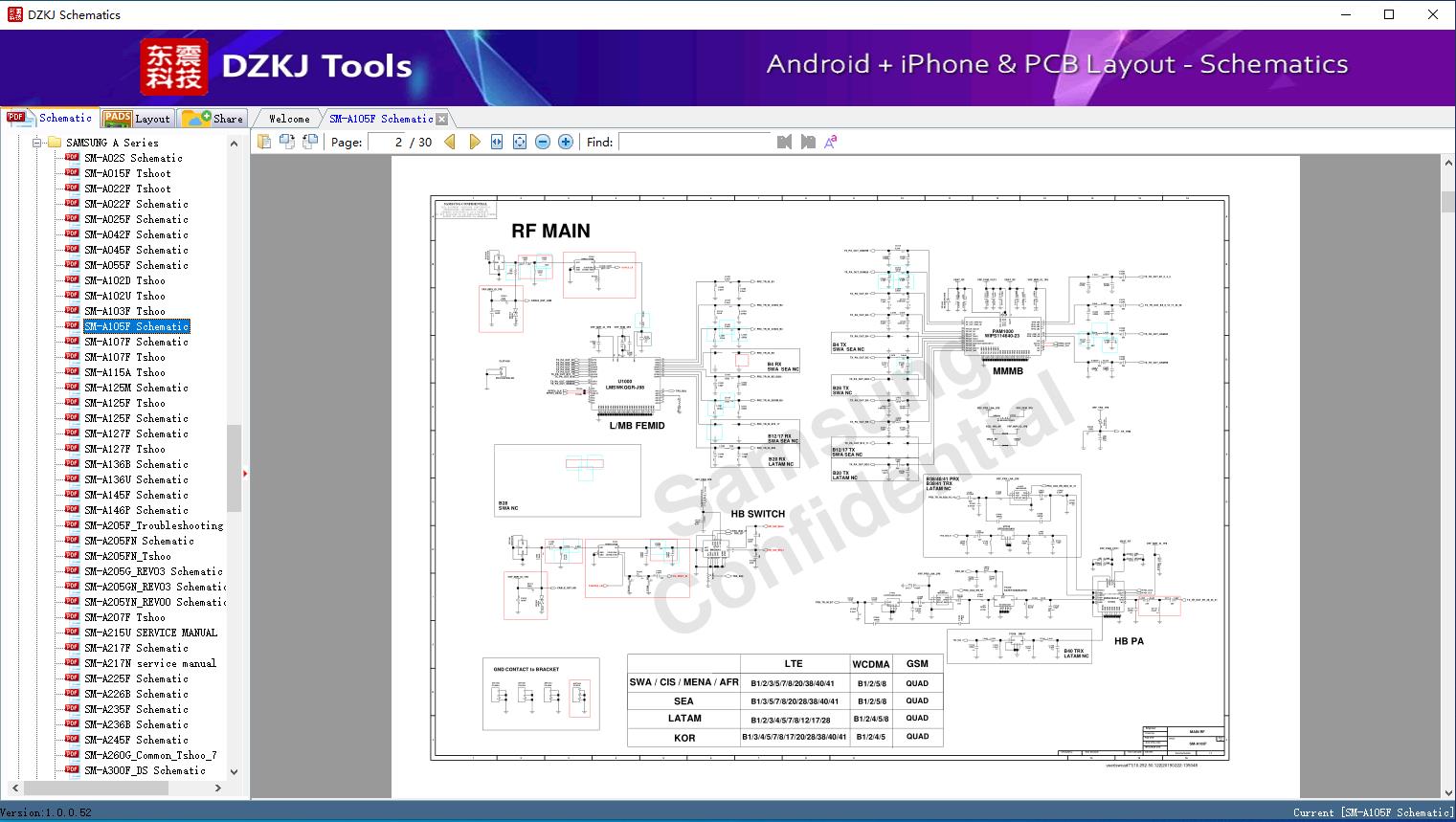Click PDF icon beside SM-A136B Schematic
This screenshot has height=822, width=1456.
[72, 464]
